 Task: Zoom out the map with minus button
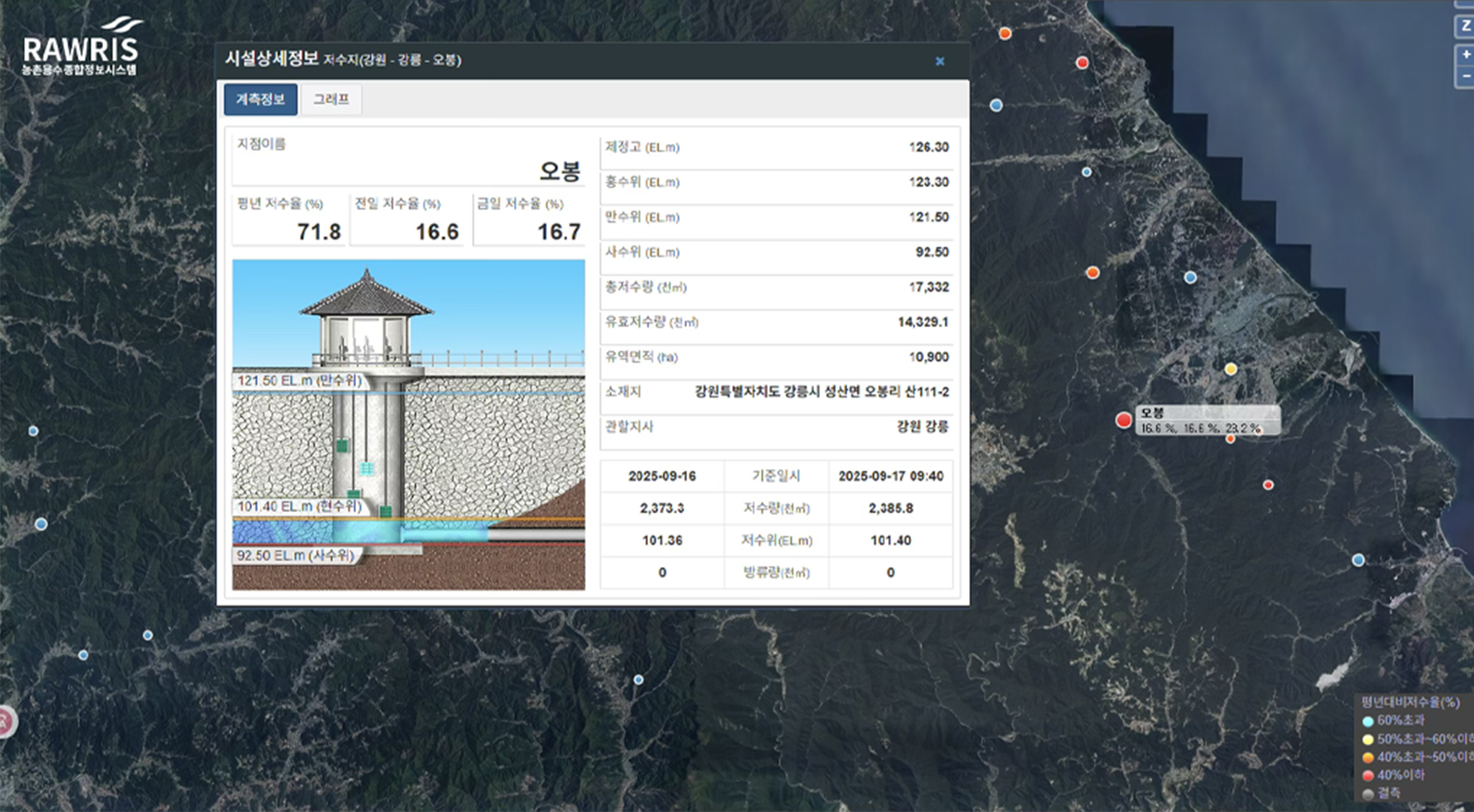[1465, 76]
